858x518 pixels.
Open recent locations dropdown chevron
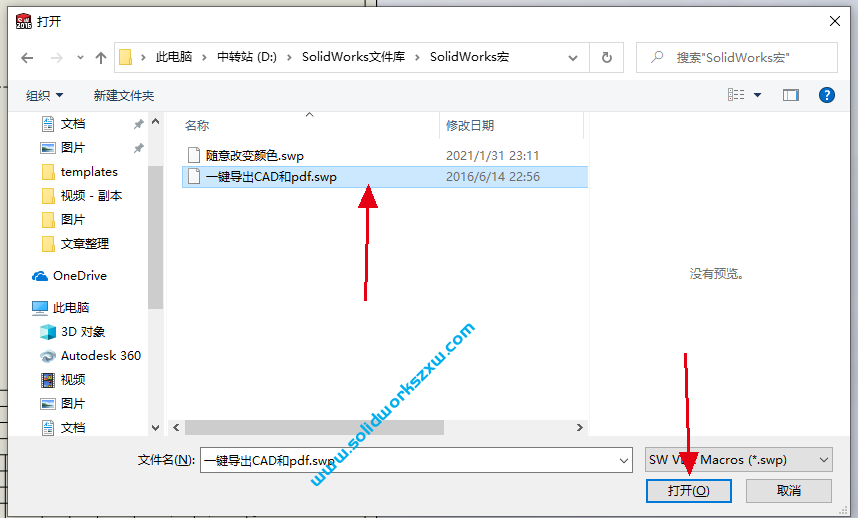(80, 57)
